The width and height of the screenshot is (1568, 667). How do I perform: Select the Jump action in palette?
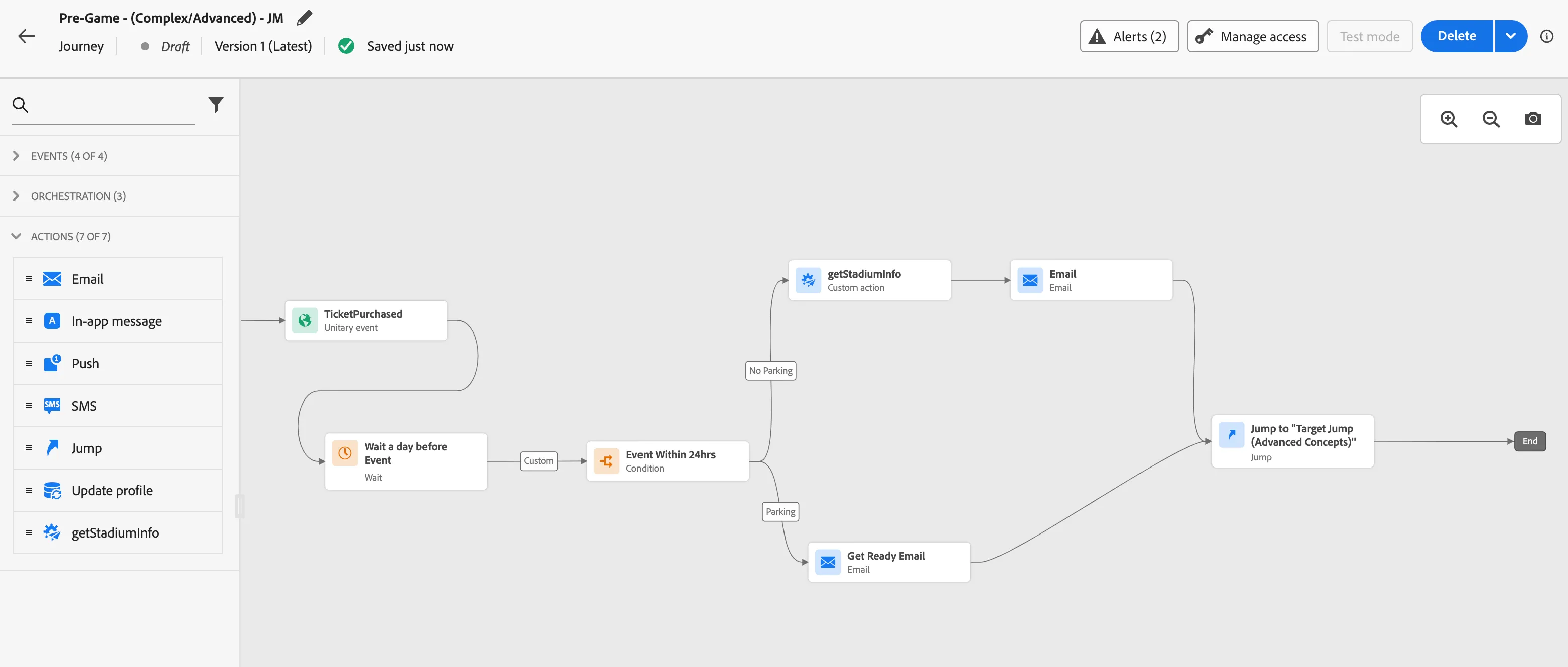tap(117, 448)
